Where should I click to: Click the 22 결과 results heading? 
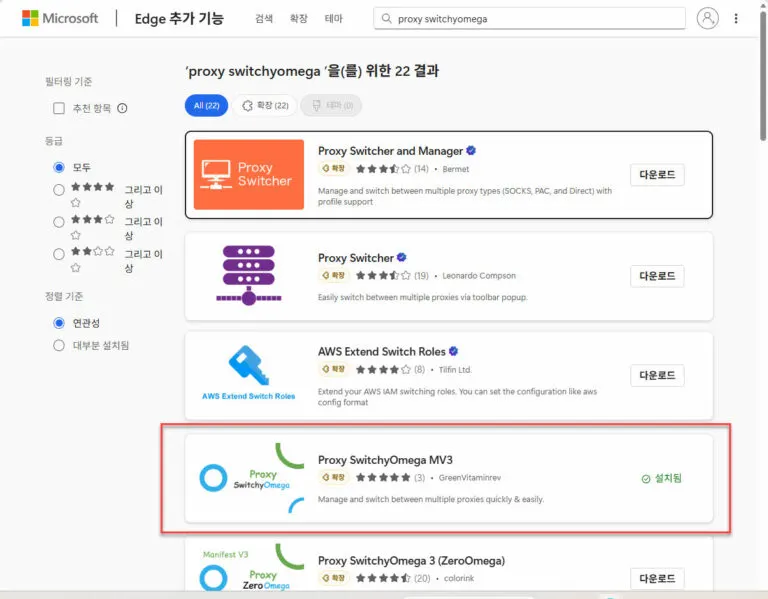click(312, 71)
